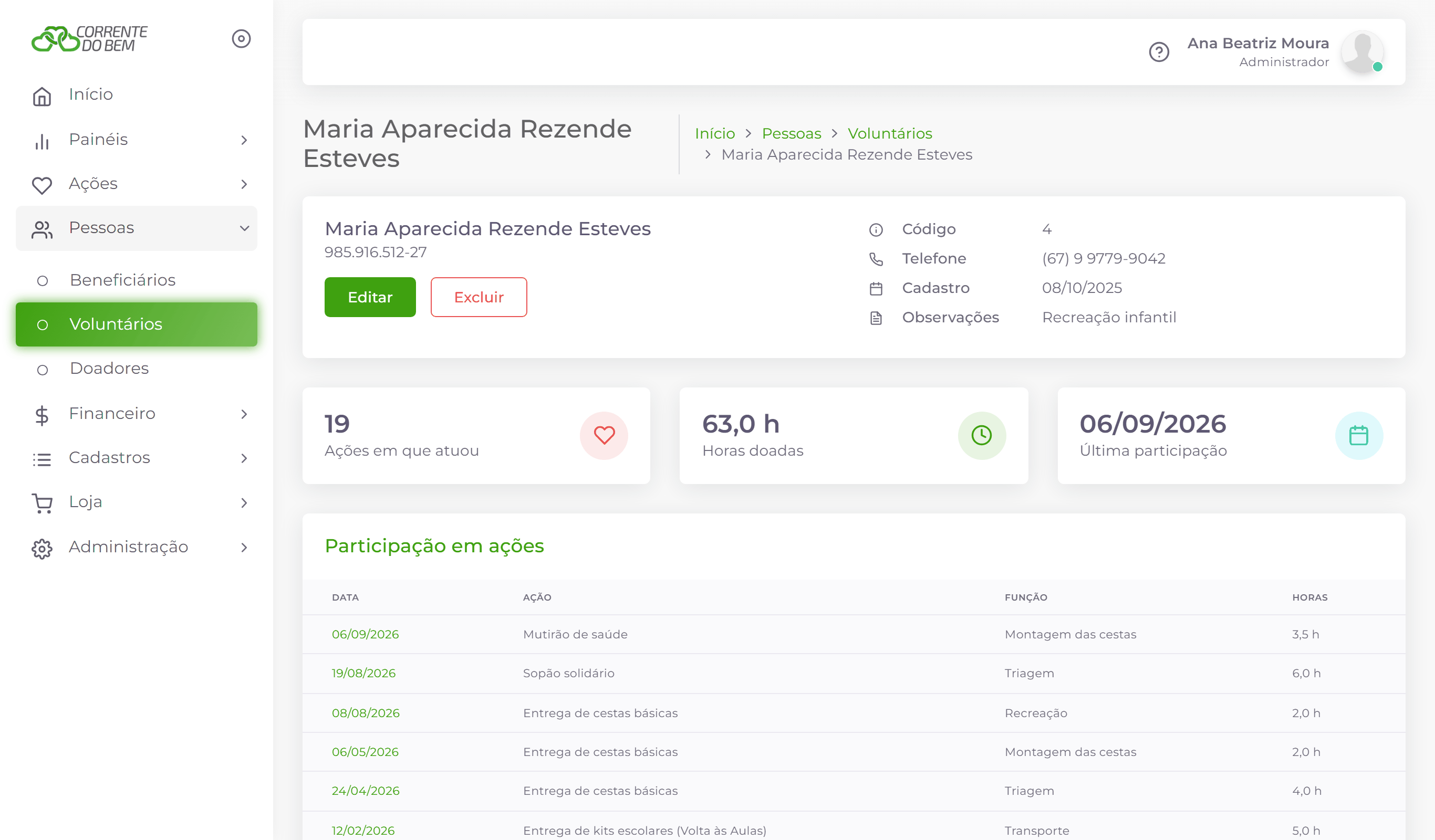Toggle the sidebar pin circle icon
1435x840 pixels.
242,39
